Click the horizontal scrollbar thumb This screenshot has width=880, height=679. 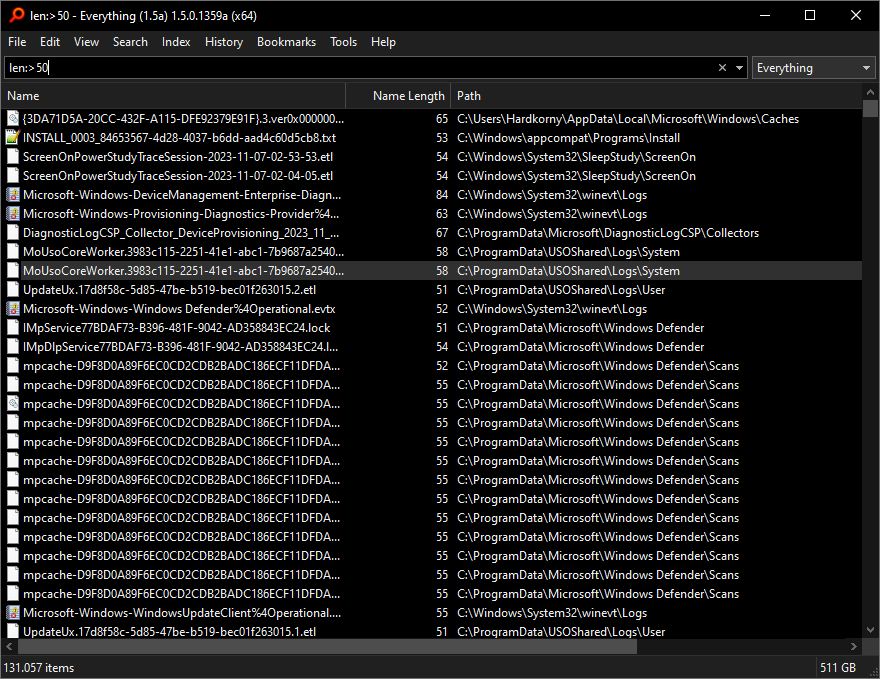point(327,646)
